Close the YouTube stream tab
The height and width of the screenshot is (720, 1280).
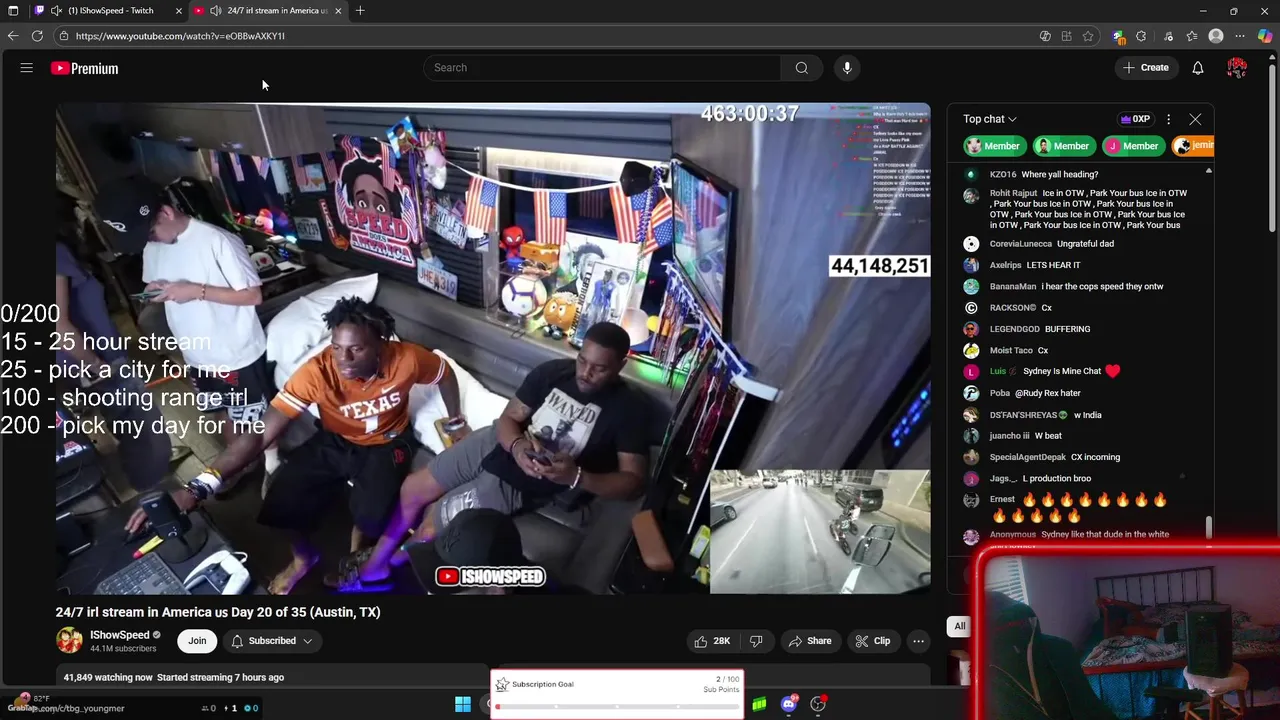[x=338, y=11]
